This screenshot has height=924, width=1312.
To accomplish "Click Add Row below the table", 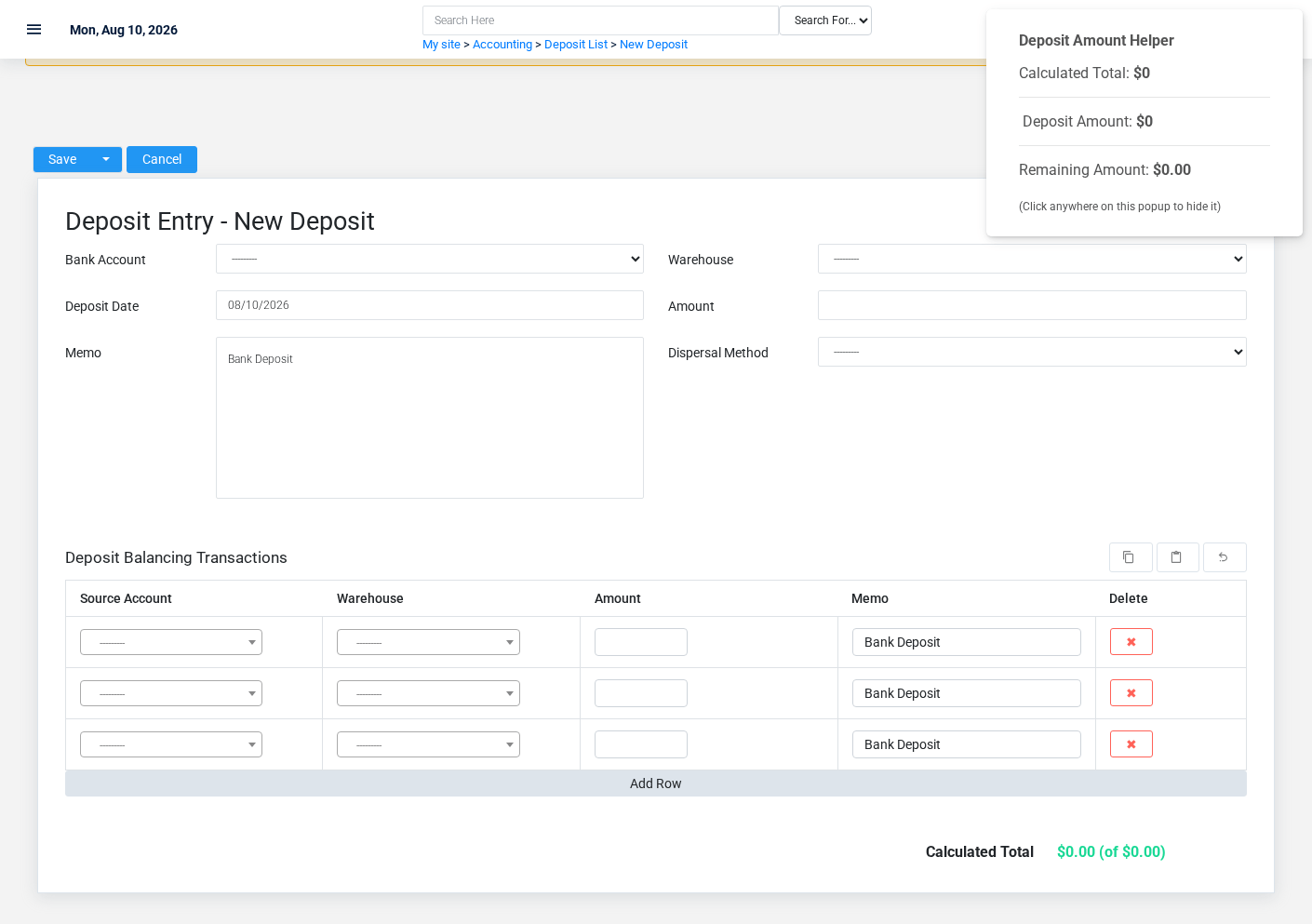I will 656,783.
